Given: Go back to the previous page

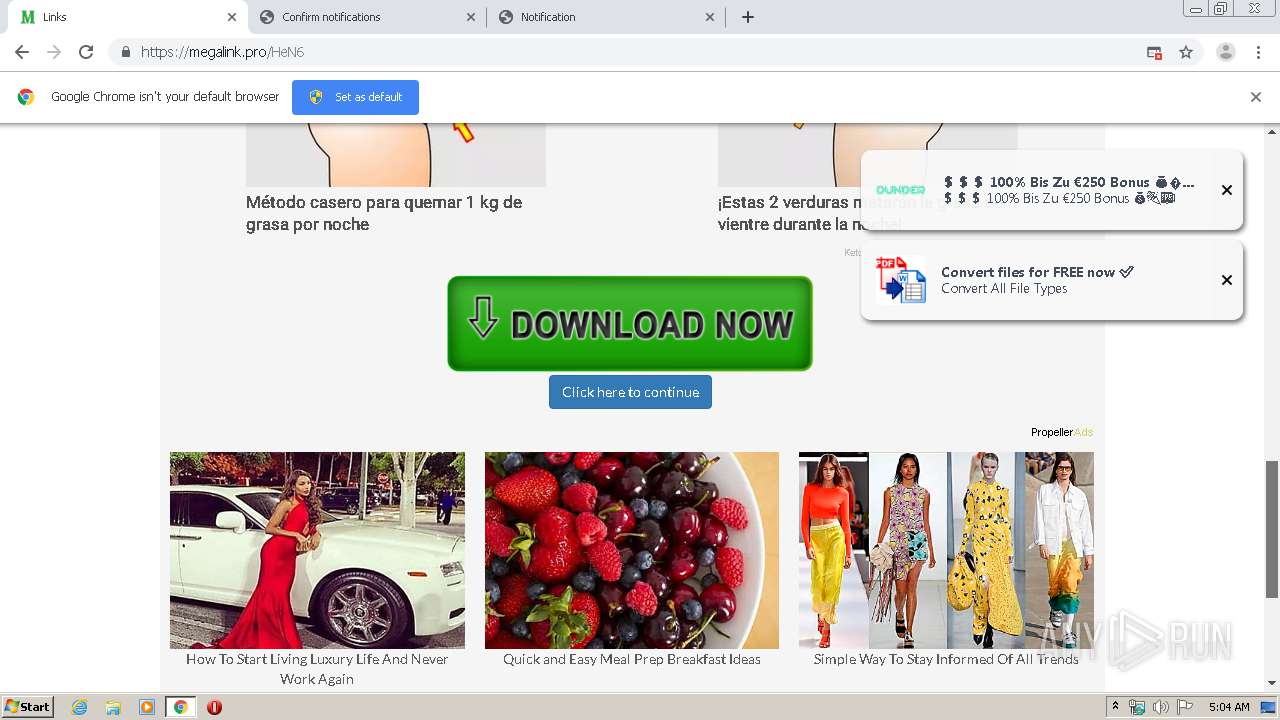Looking at the screenshot, I should click(x=22, y=52).
